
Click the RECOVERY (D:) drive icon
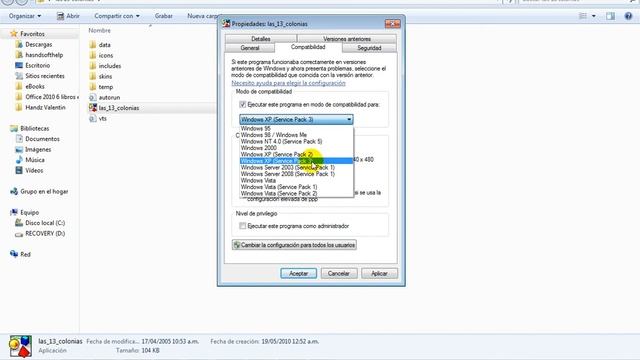point(19,234)
